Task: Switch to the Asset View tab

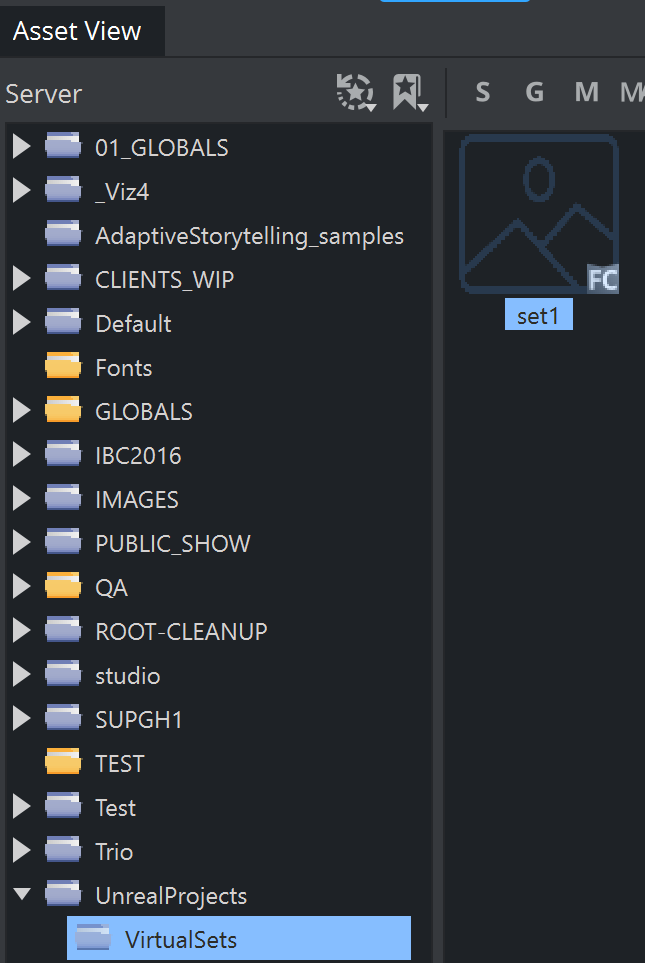Action: point(77,31)
